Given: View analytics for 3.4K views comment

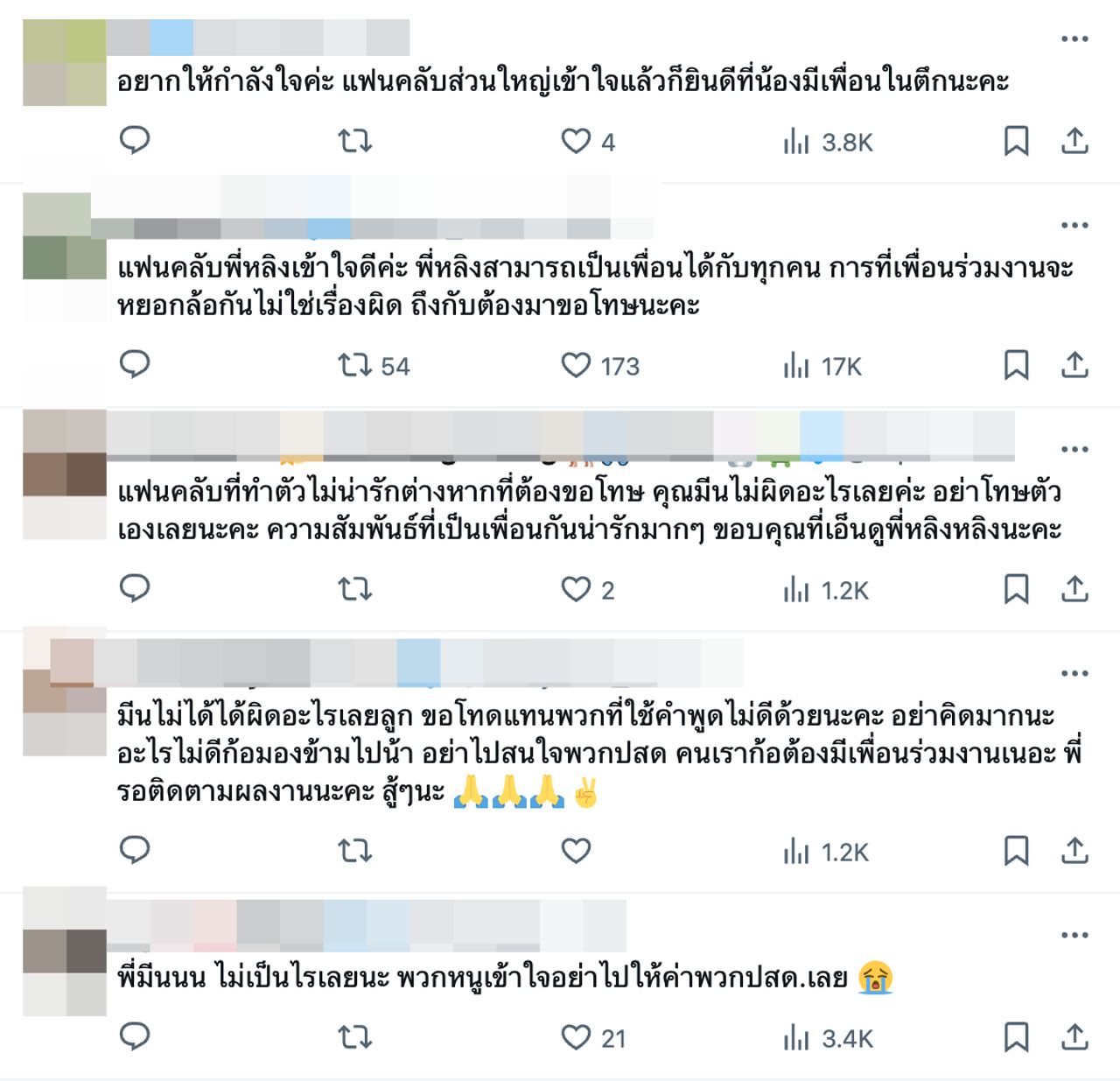Looking at the screenshot, I should click(x=828, y=1038).
